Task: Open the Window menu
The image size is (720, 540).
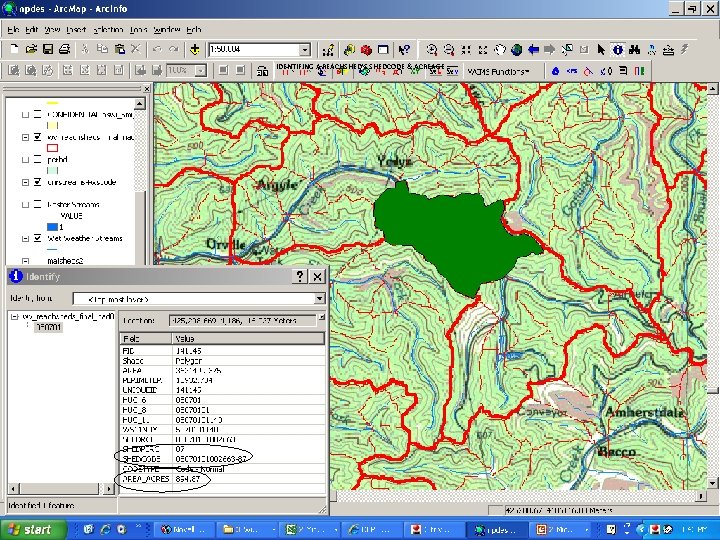Action: point(167,30)
